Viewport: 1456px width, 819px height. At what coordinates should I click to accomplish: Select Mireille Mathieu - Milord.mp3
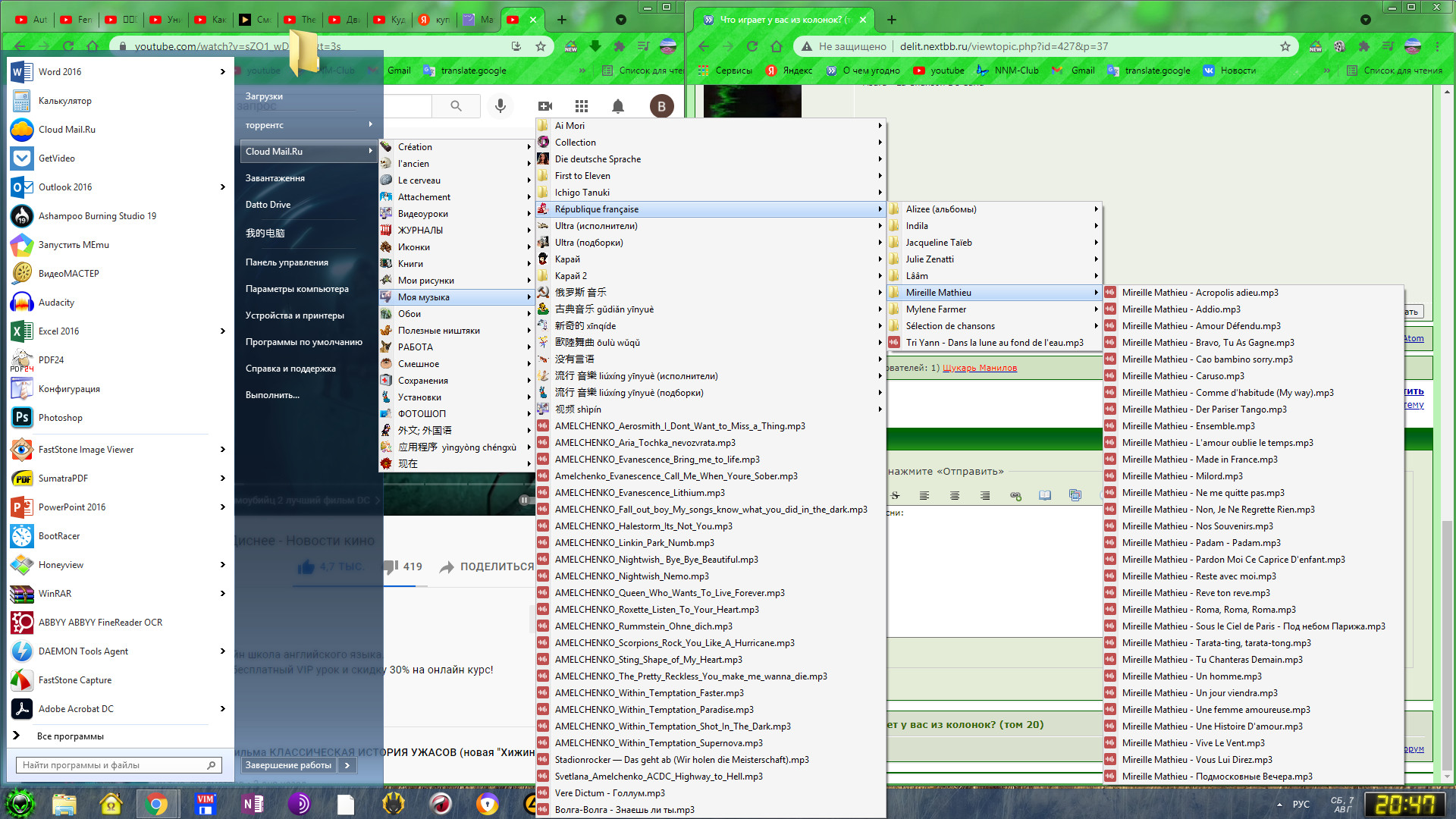[1181, 476]
